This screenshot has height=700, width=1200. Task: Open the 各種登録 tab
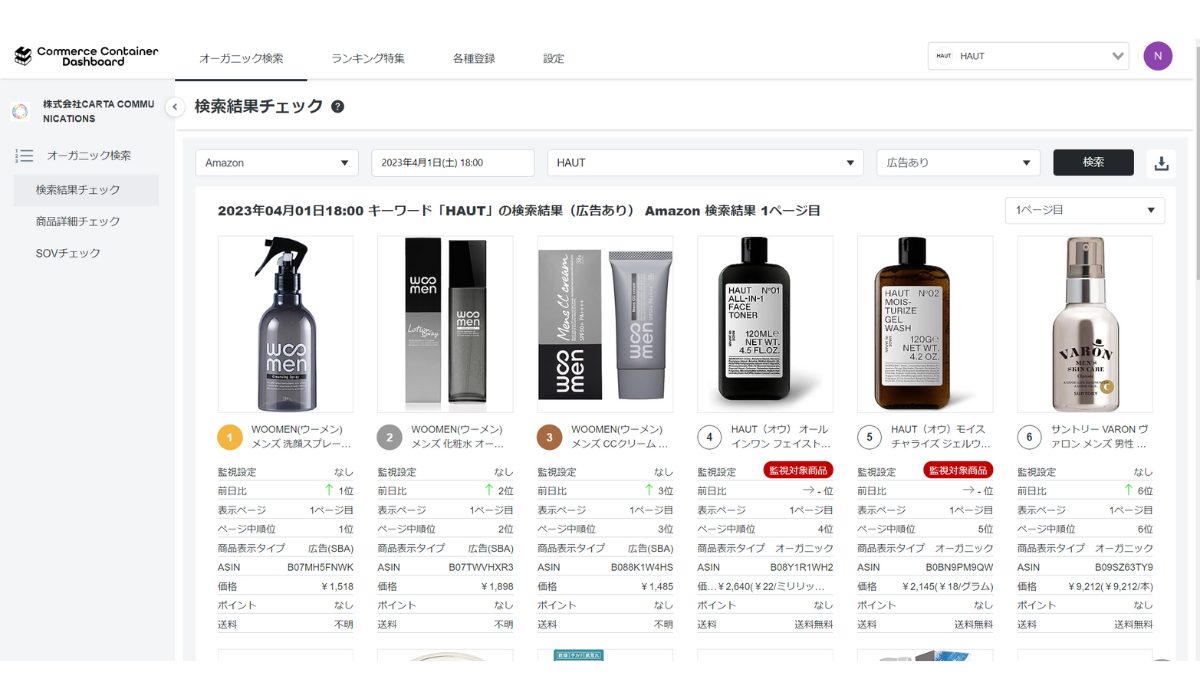click(x=474, y=58)
